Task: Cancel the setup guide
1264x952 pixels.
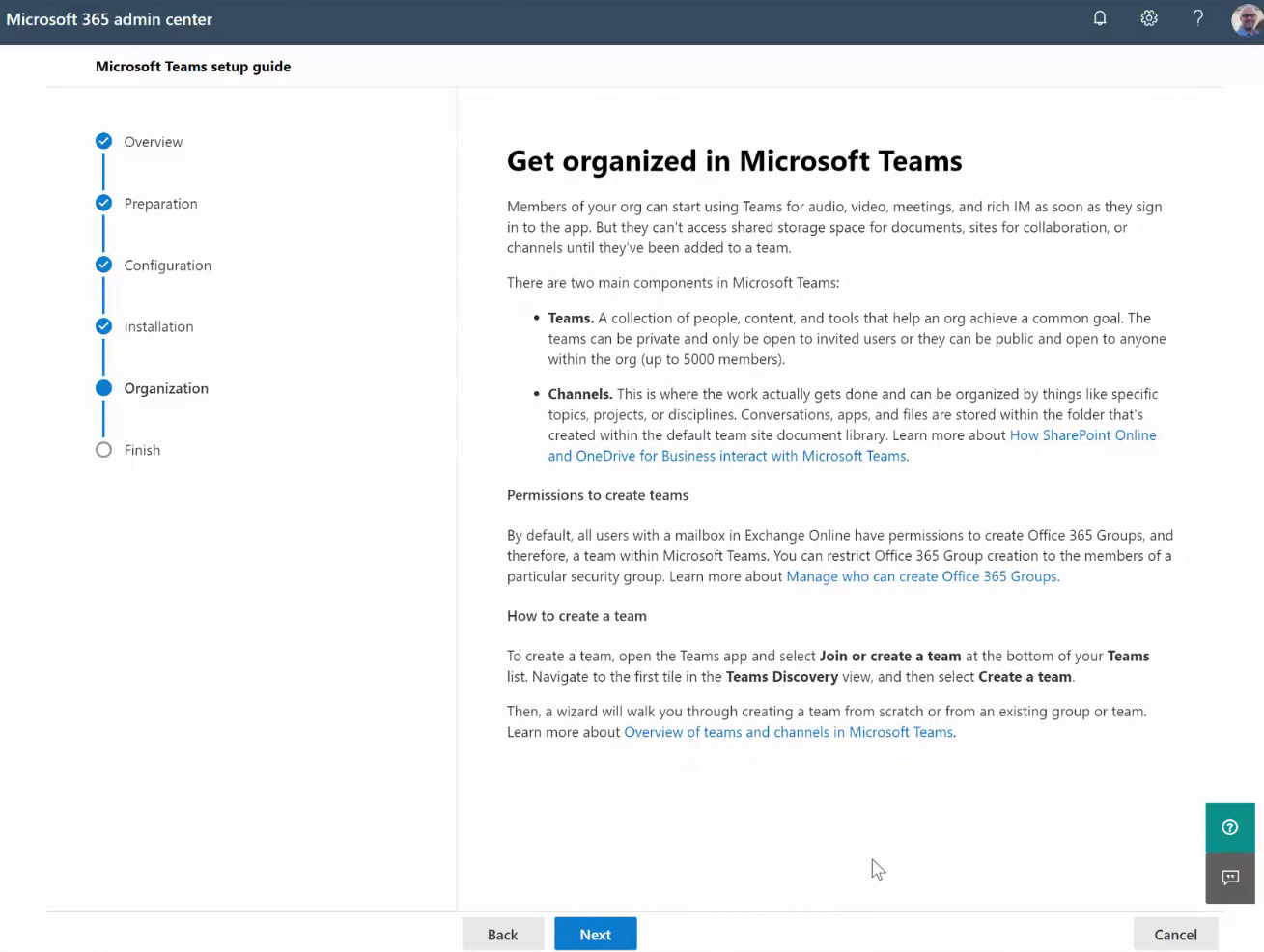Action: [1176, 935]
